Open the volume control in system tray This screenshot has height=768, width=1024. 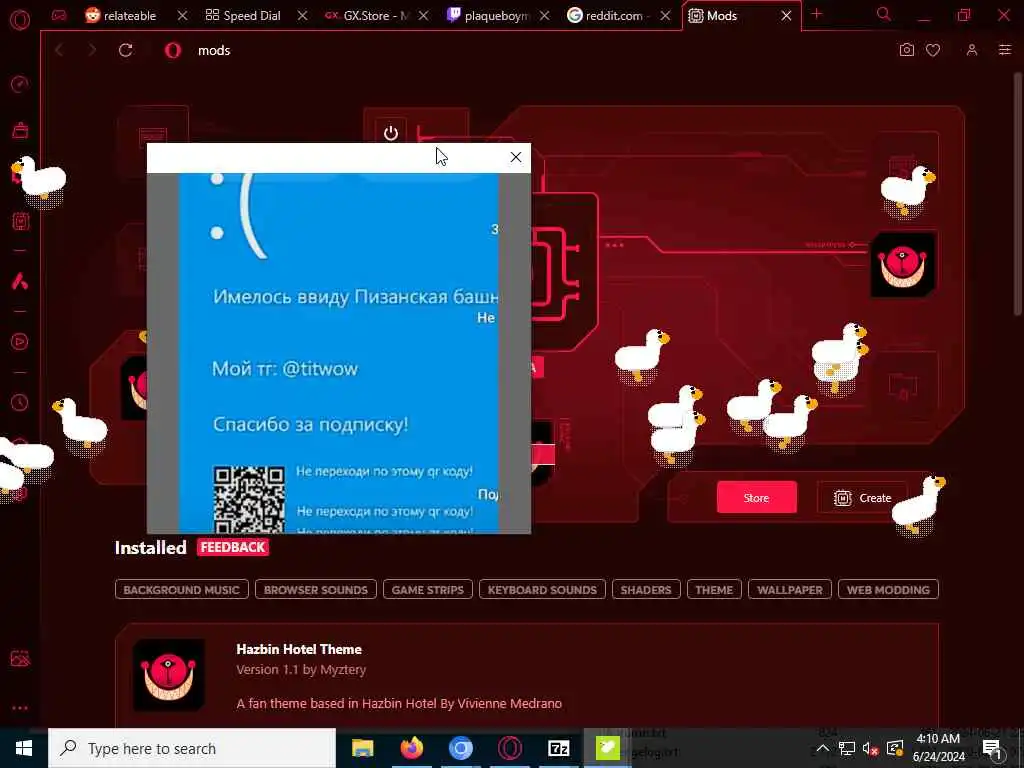tap(870, 748)
